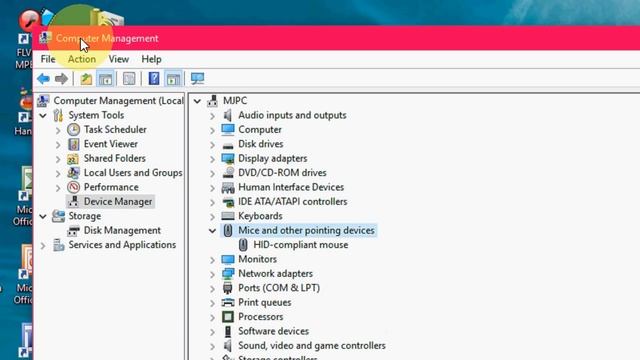
Task: Expand the Shared Folders node
Action: click(x=58, y=159)
